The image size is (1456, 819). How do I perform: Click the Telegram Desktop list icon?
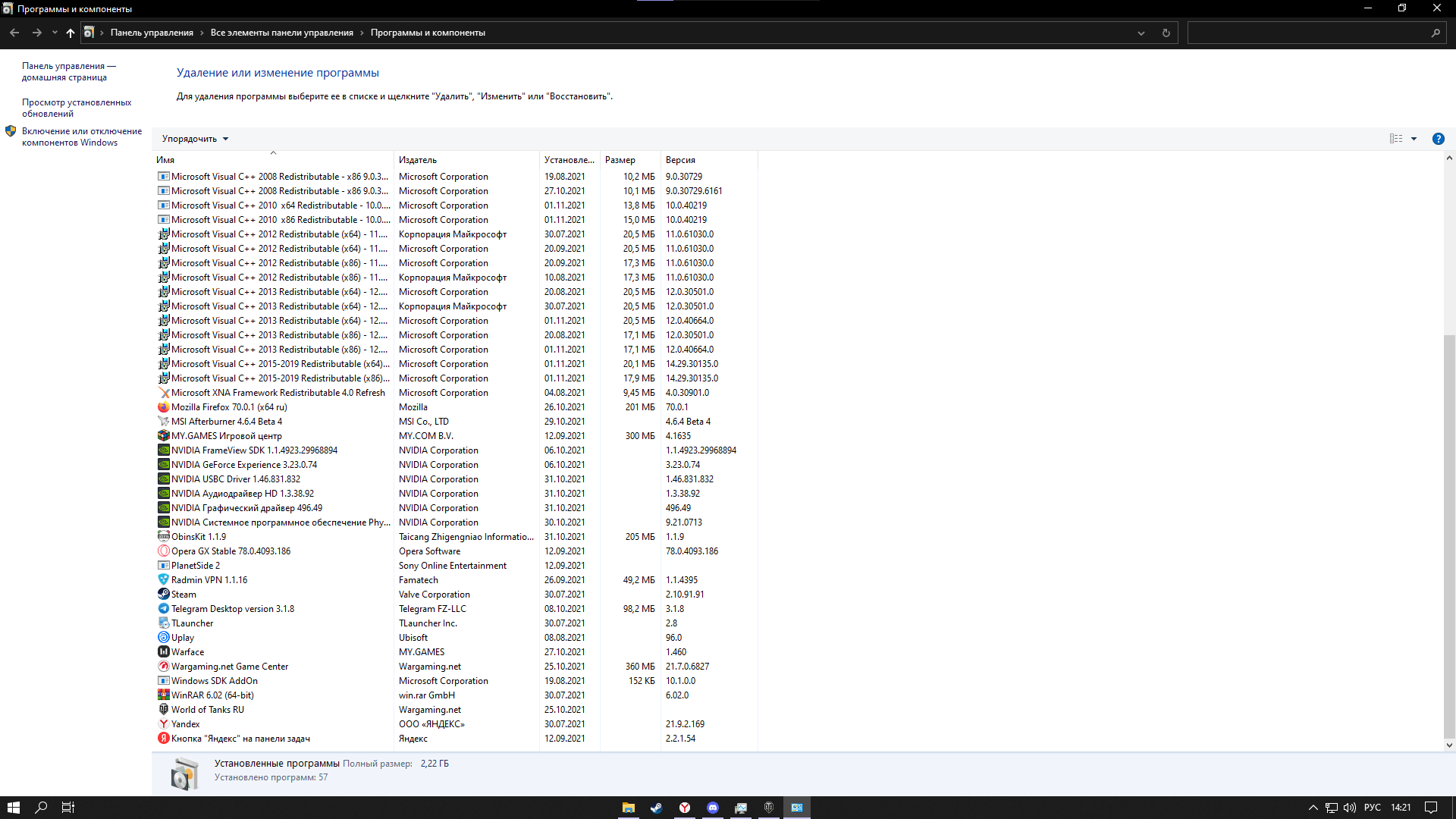(x=163, y=609)
